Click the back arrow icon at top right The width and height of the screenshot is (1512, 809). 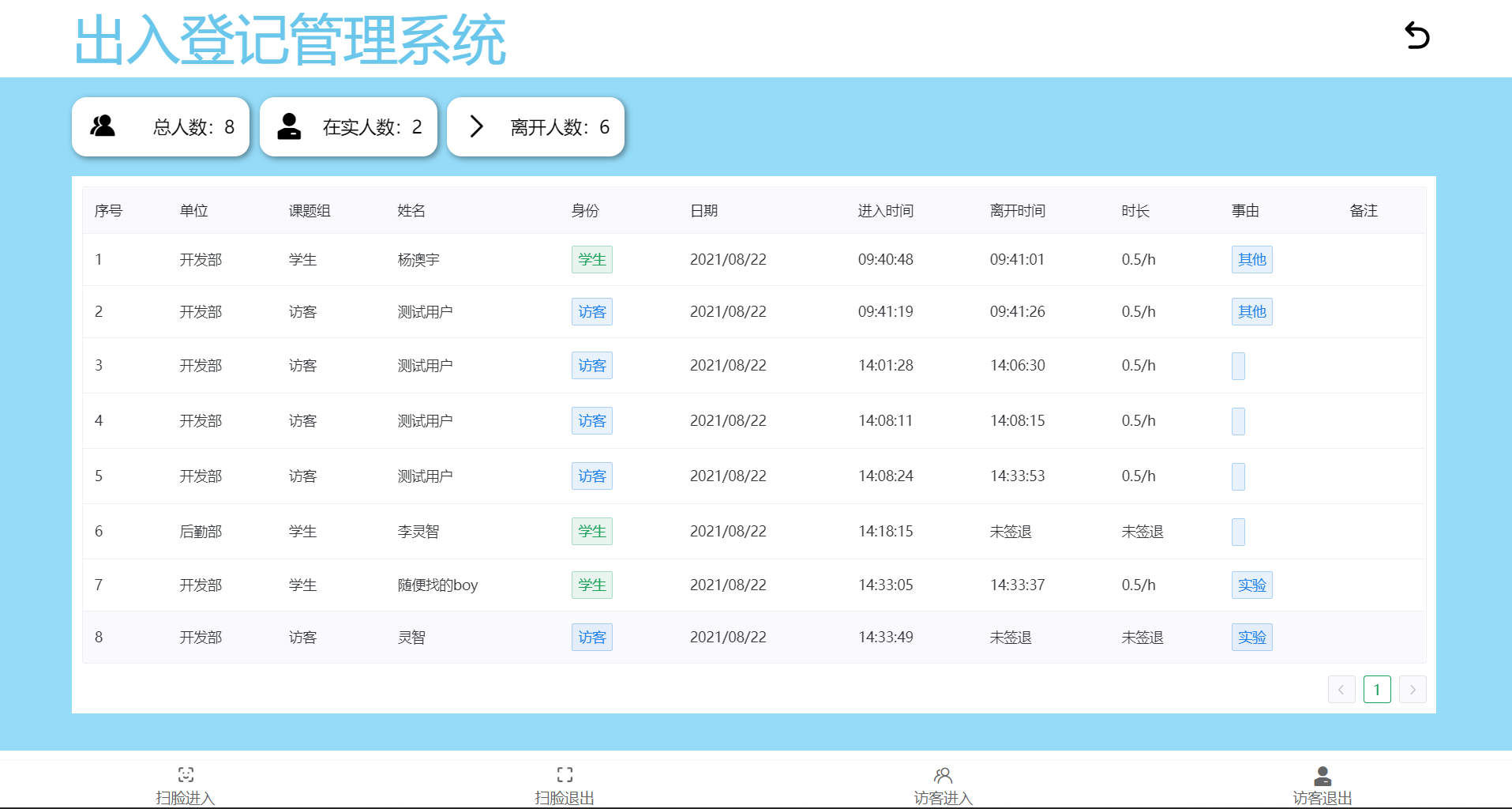(1417, 36)
